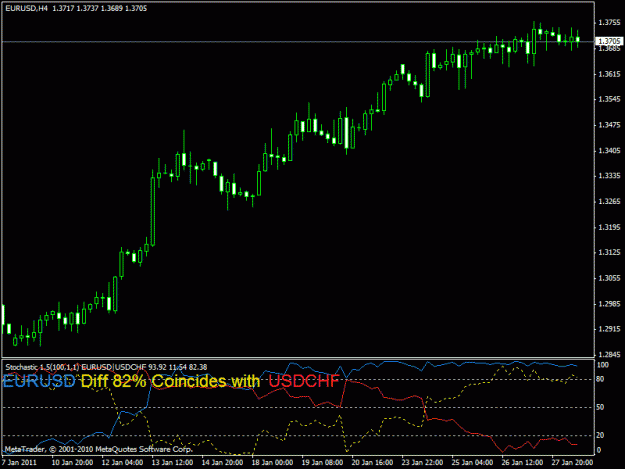Click the stochastic scale level 20
The width and height of the screenshot is (625, 469).
click(x=600, y=435)
